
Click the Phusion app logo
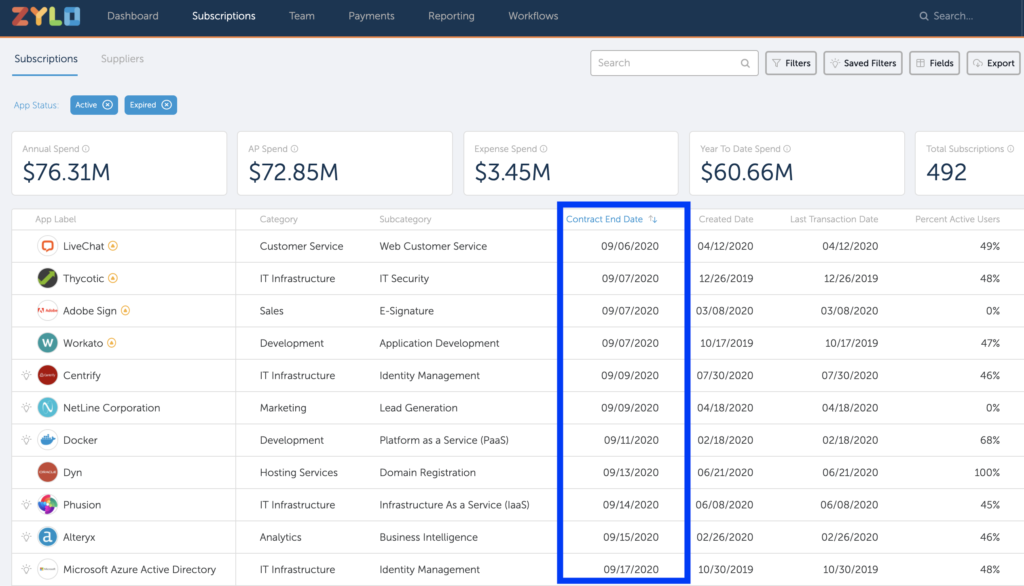tap(47, 504)
